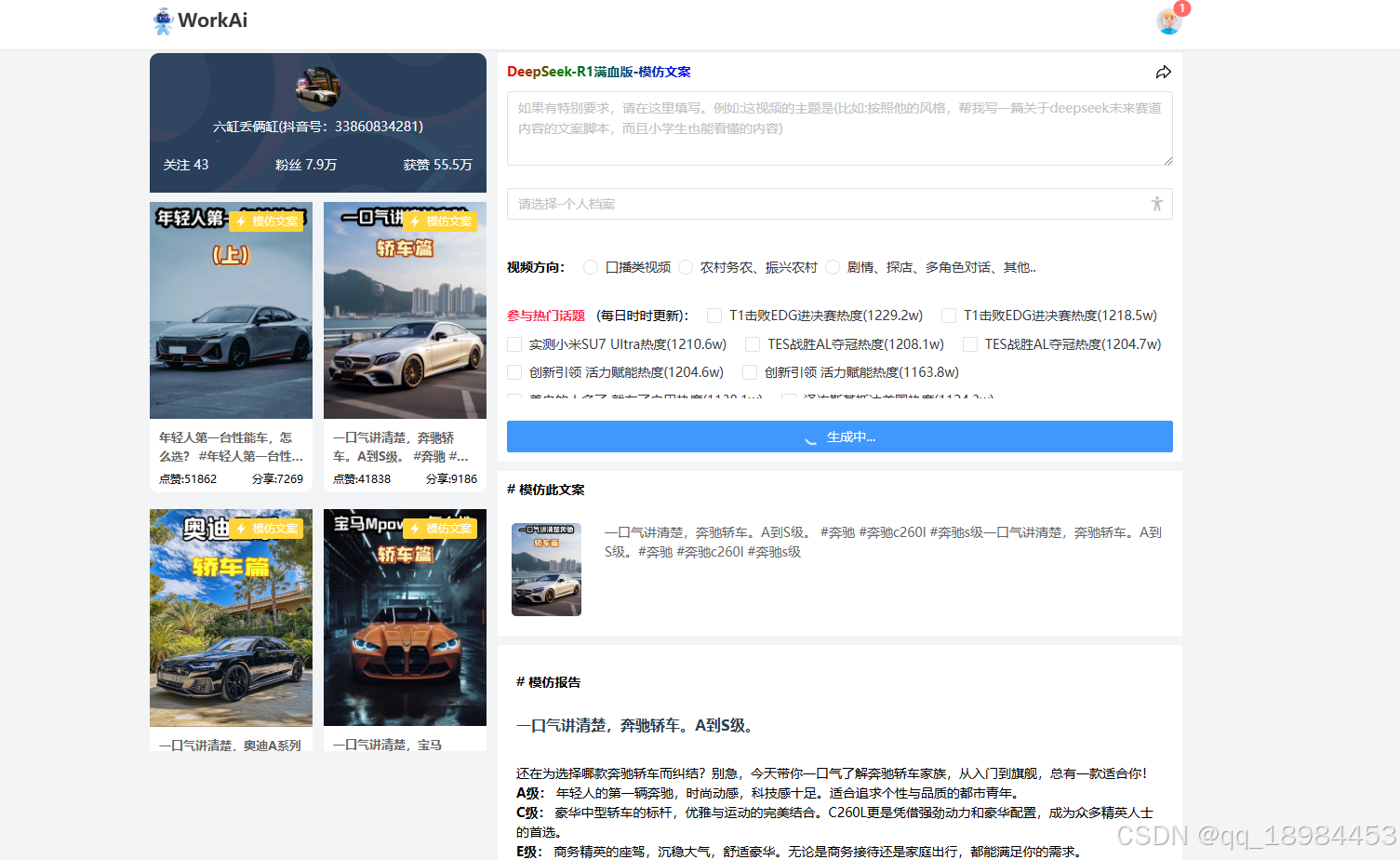Open the Mercedes coupe video thumbnail
The height and width of the screenshot is (860, 1400).
click(405, 311)
